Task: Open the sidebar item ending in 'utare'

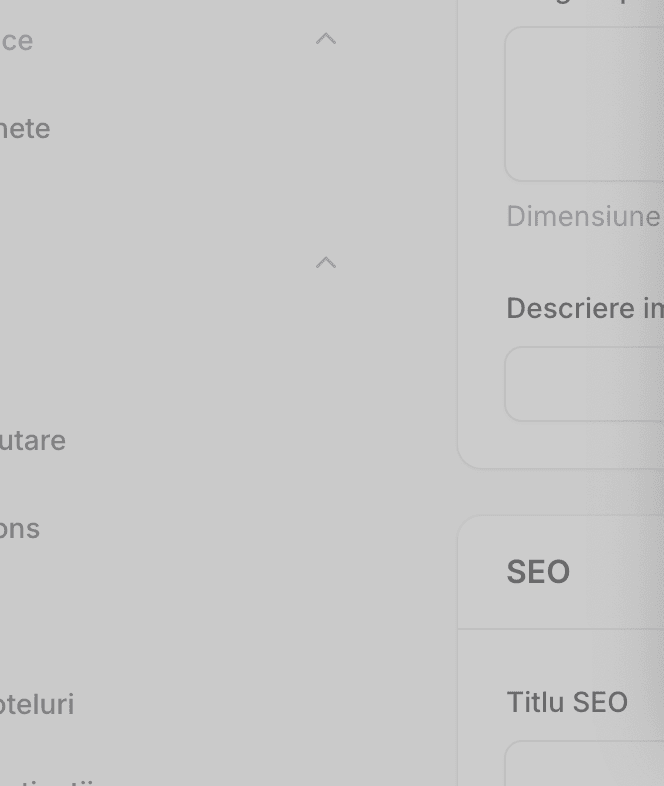Action: [x=33, y=441]
